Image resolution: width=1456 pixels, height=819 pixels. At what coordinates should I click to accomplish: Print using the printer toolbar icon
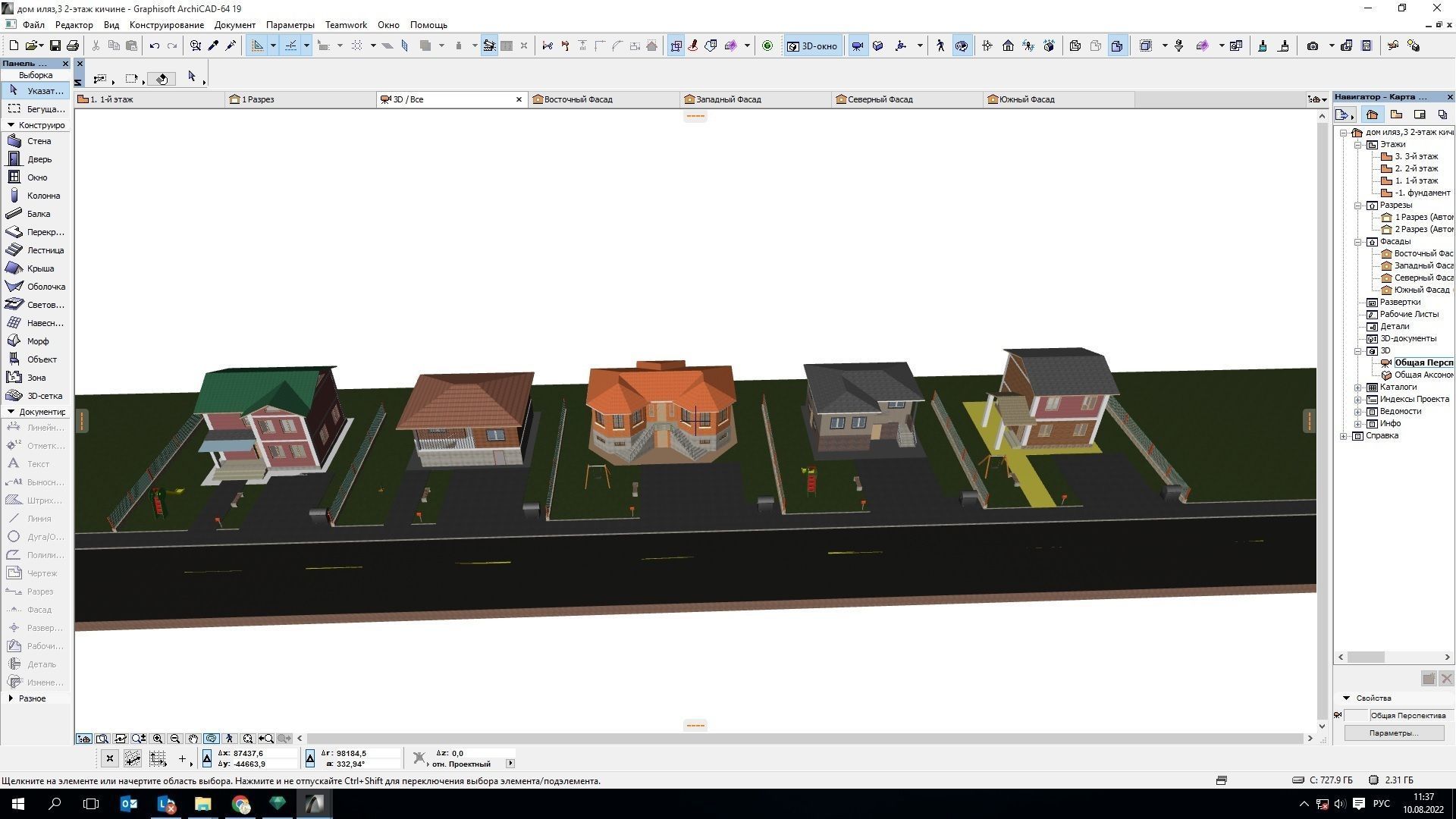point(73,46)
